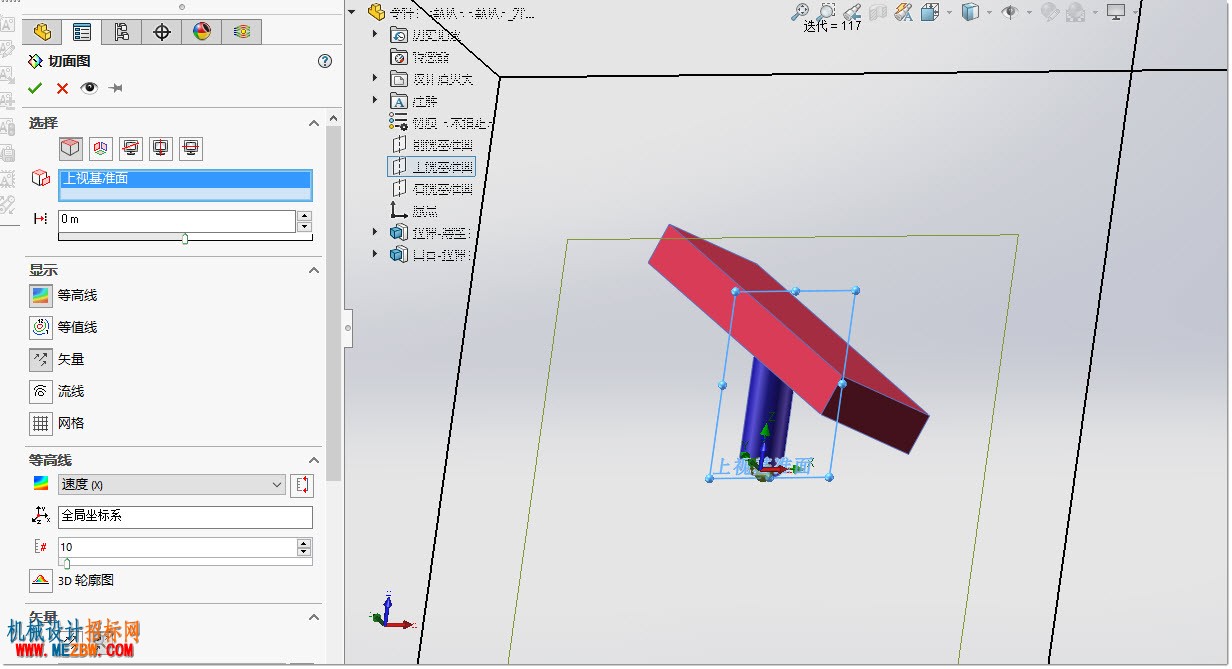Open the help question mark icon
Screen dimensions: 1232x669
coord(324,61)
